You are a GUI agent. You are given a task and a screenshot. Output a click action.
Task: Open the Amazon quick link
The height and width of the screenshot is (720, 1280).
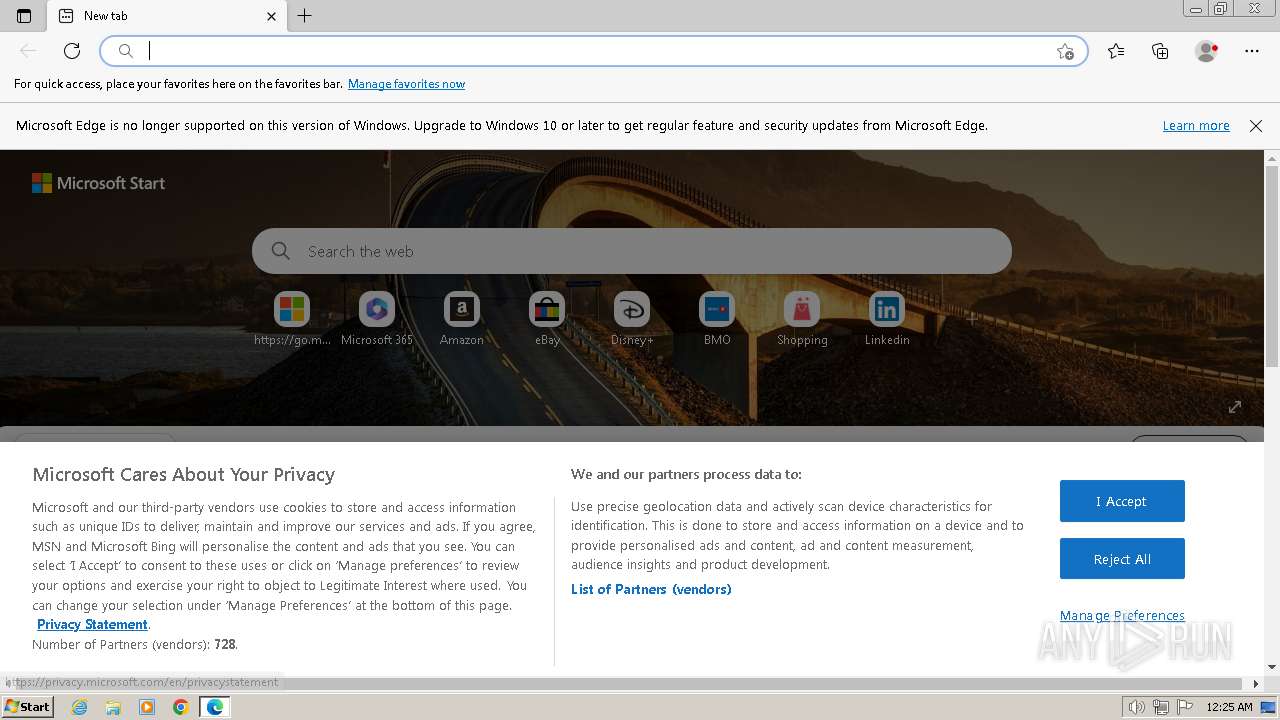click(462, 319)
